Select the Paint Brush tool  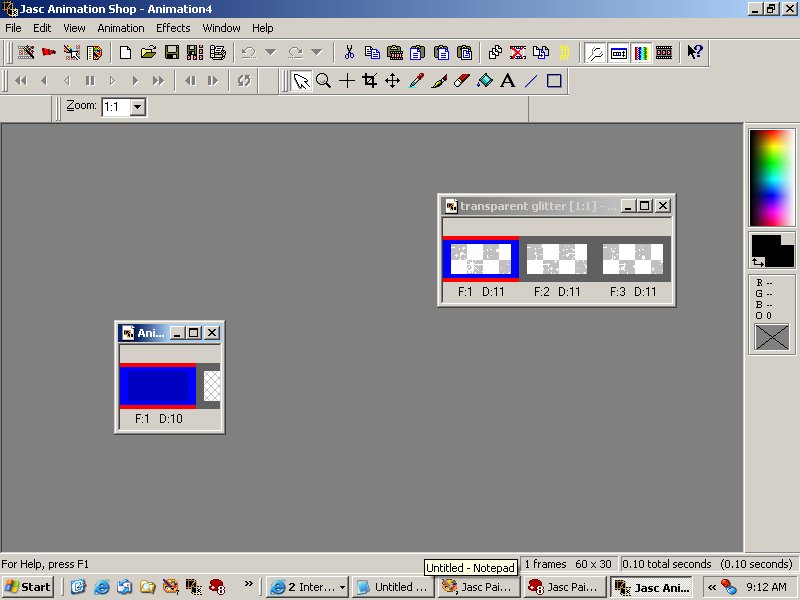439,81
